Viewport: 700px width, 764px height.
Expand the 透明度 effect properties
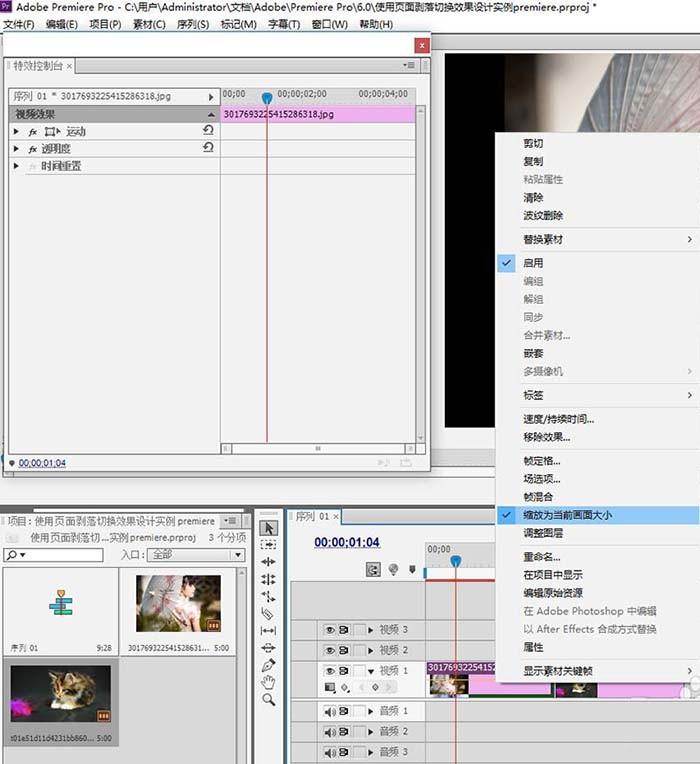point(17,149)
